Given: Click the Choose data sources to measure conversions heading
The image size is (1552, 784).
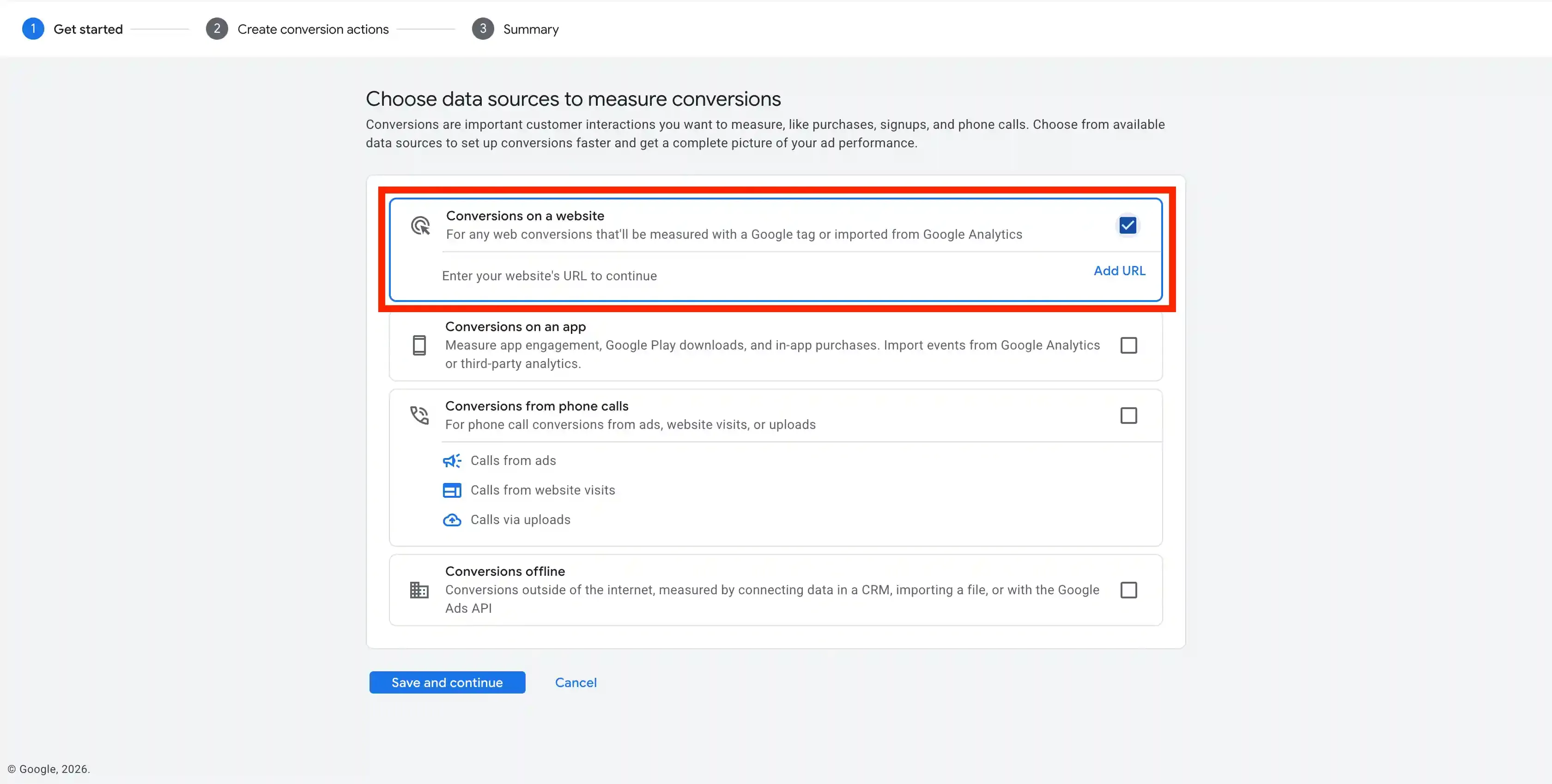Looking at the screenshot, I should point(573,99).
